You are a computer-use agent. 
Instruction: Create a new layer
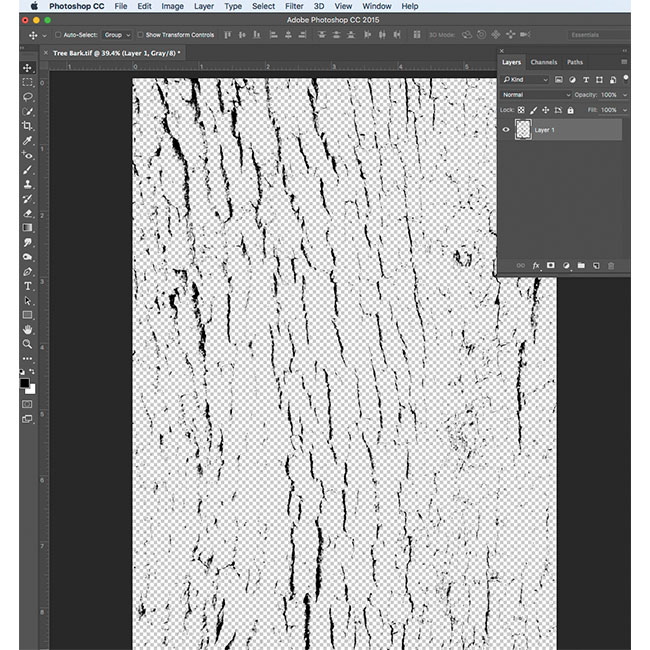click(x=596, y=265)
